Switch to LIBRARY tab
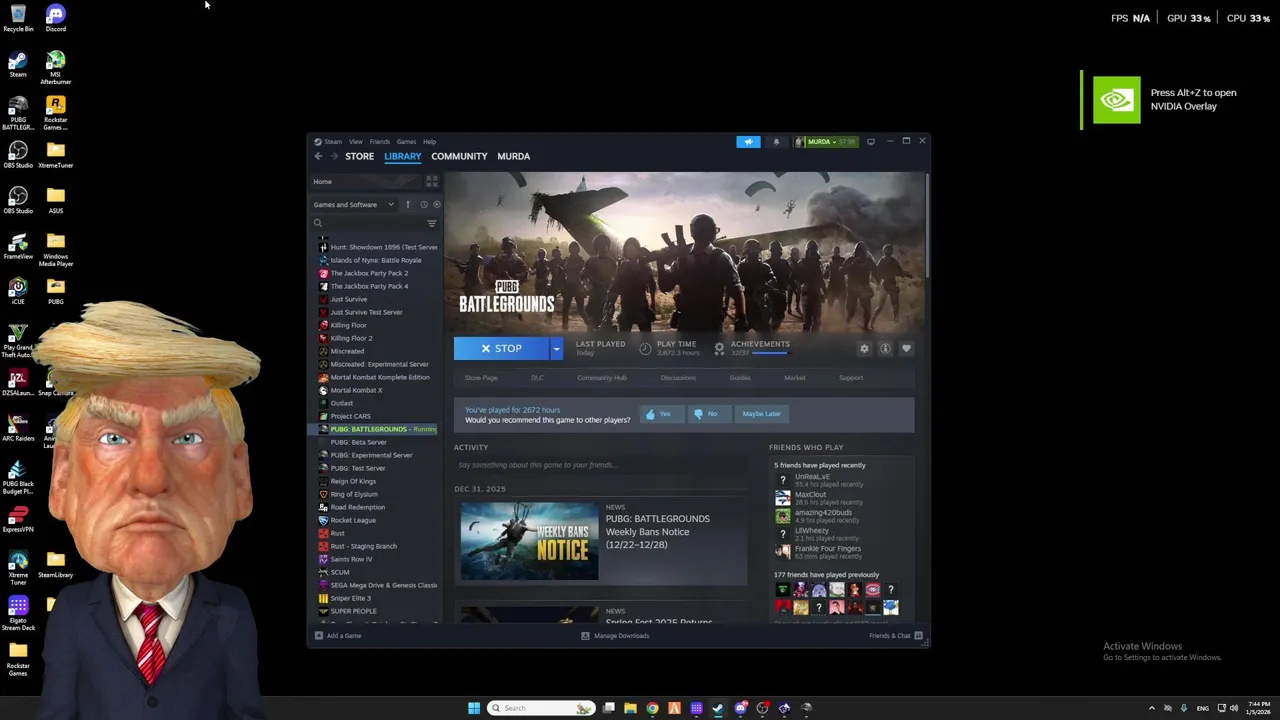This screenshot has height=720, width=1280. tap(402, 156)
